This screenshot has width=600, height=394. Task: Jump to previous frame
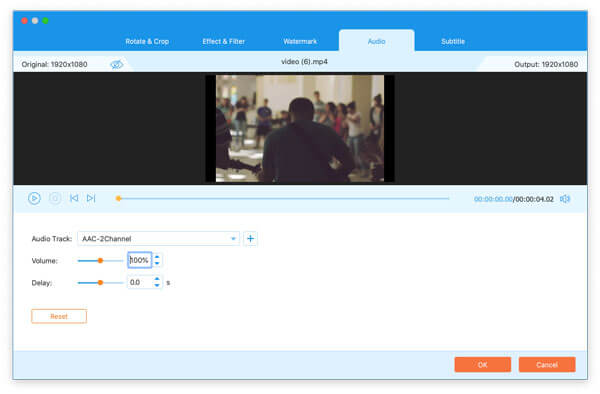(x=74, y=198)
